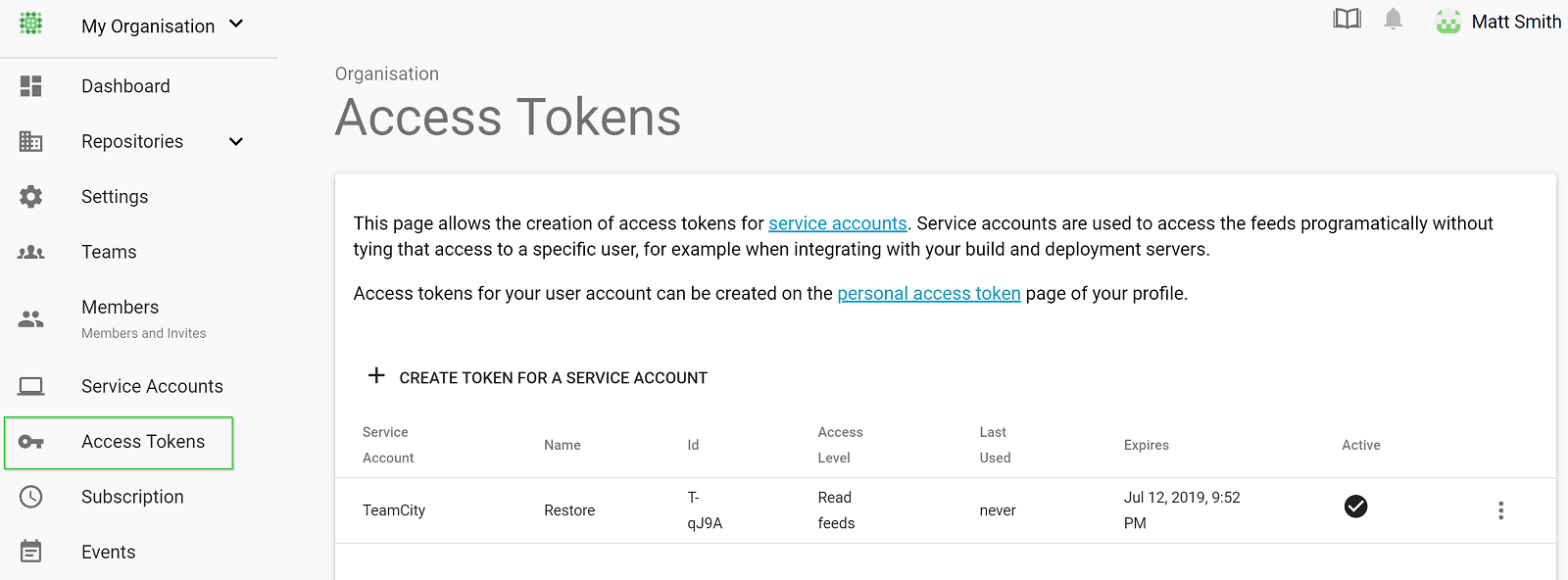Expand the Repositories section chevron
The width and height of the screenshot is (1568, 580).
click(x=235, y=141)
